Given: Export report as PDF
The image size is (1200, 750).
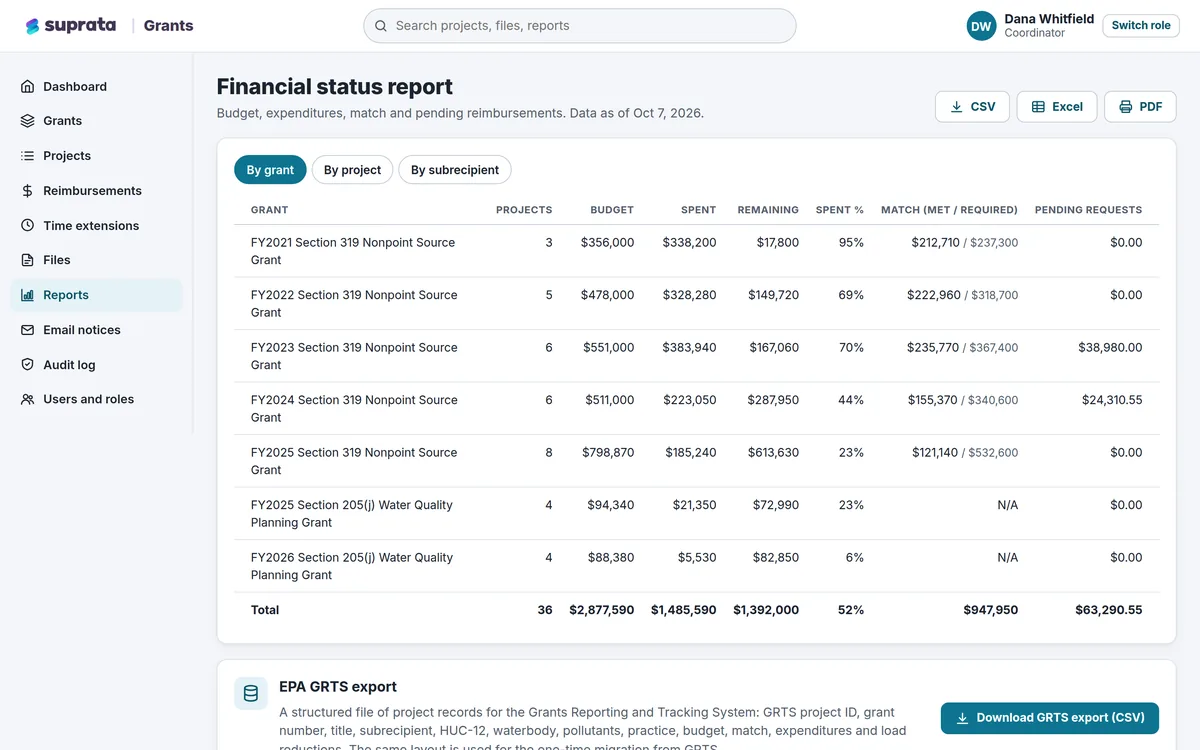Looking at the screenshot, I should 1140,107.
